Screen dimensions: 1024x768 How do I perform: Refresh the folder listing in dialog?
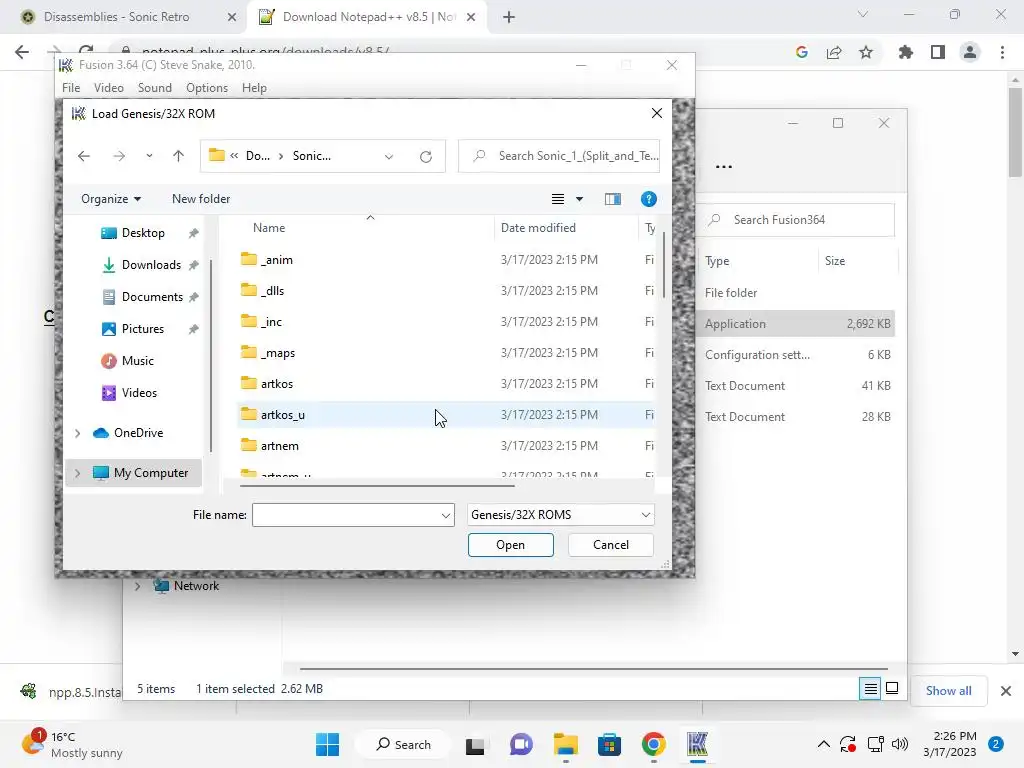426,156
